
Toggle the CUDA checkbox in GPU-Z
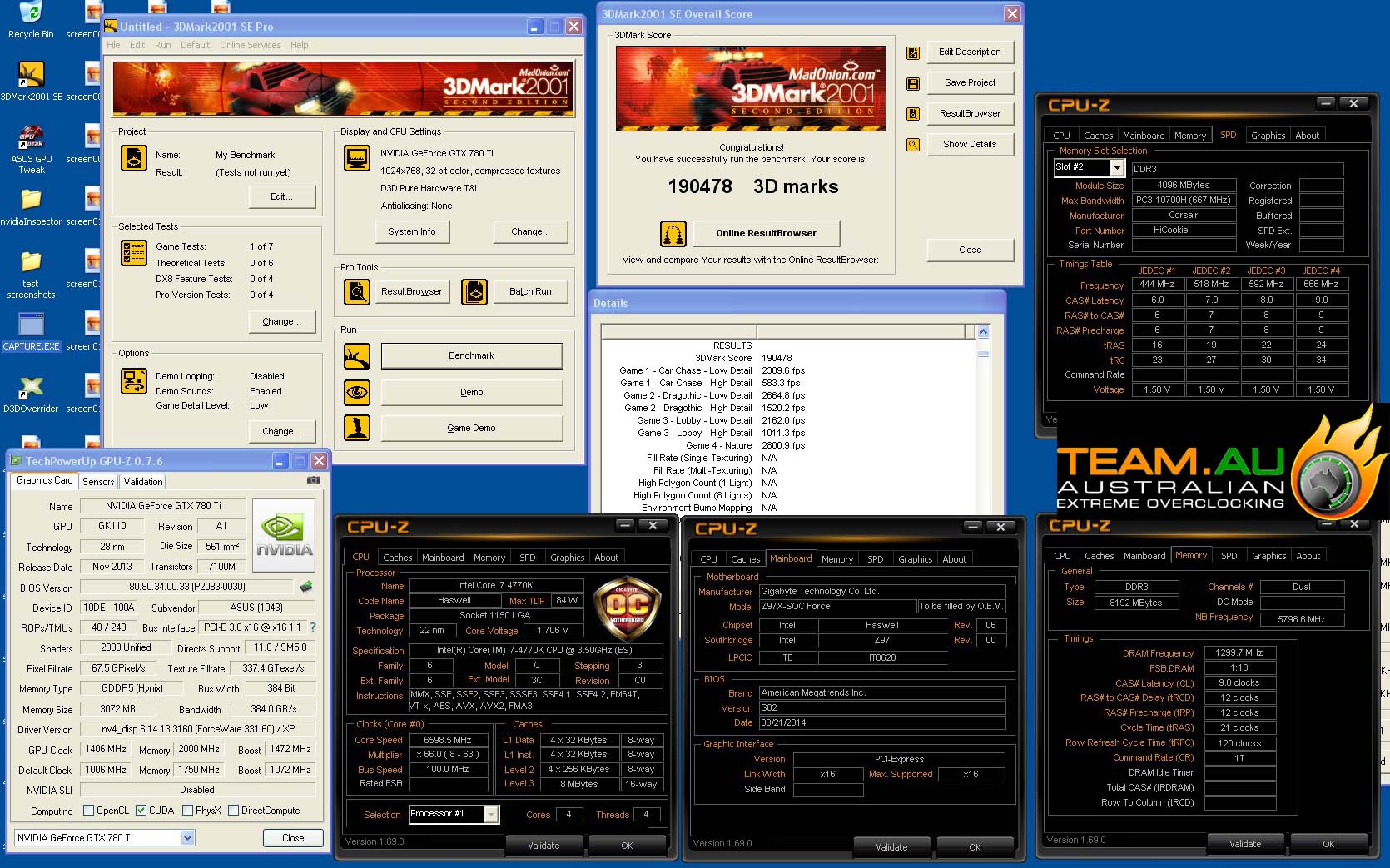[x=141, y=811]
